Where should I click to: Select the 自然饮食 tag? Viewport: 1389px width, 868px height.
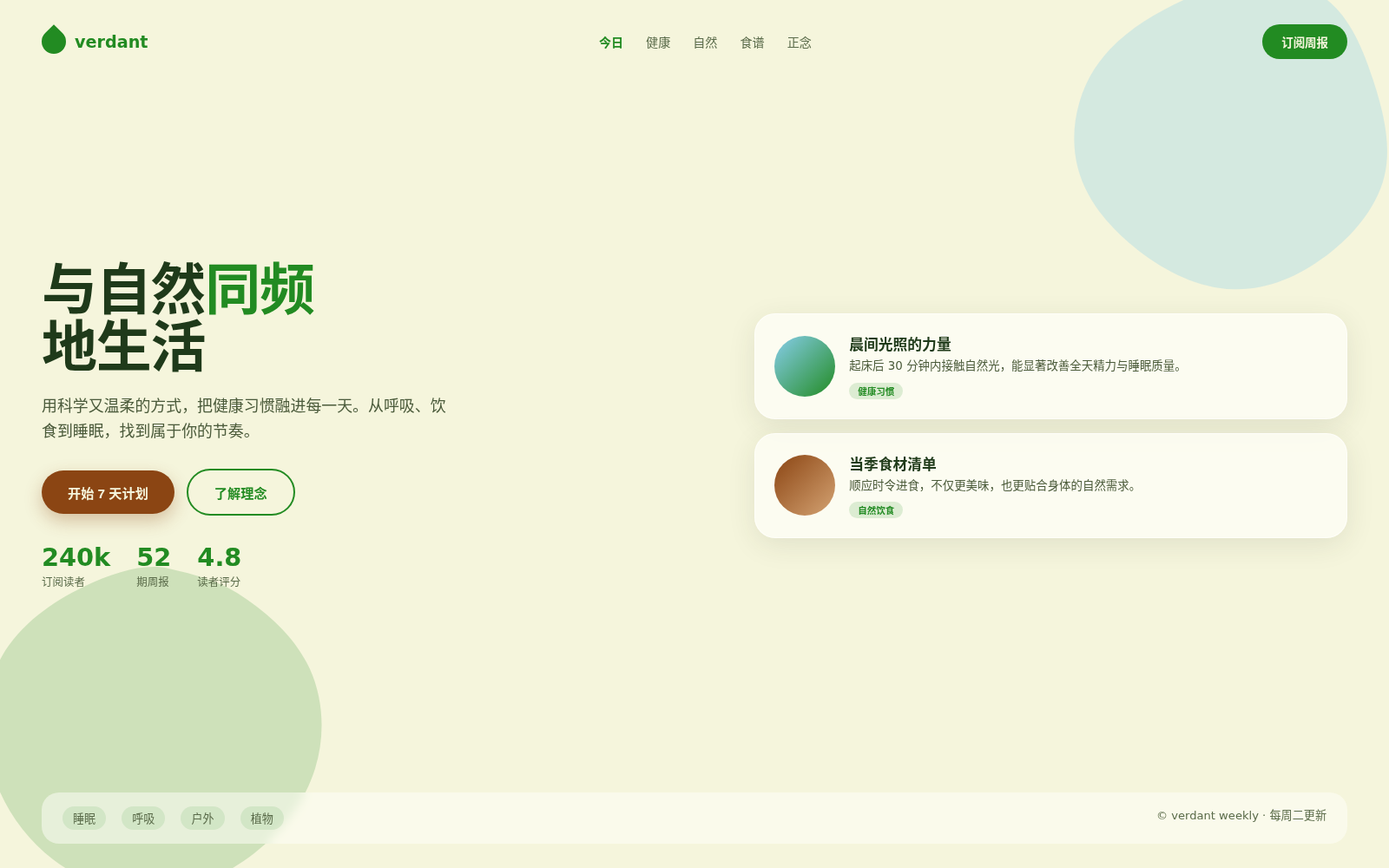click(876, 510)
